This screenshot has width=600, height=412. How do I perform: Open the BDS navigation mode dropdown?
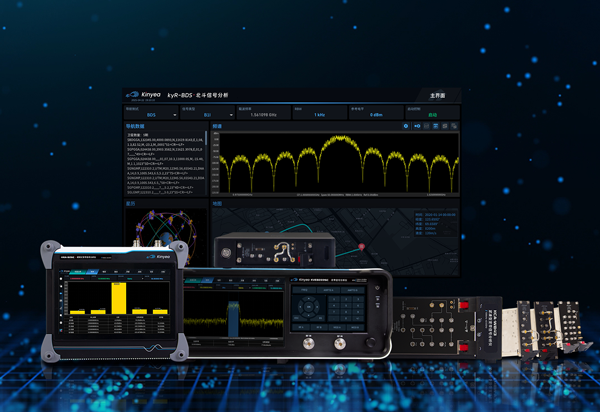coord(151,112)
